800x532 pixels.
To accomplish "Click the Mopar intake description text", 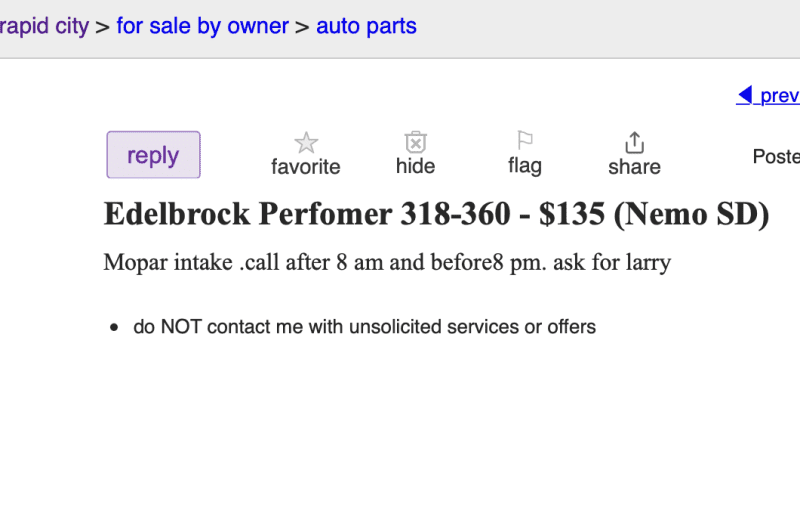I will click(x=387, y=264).
